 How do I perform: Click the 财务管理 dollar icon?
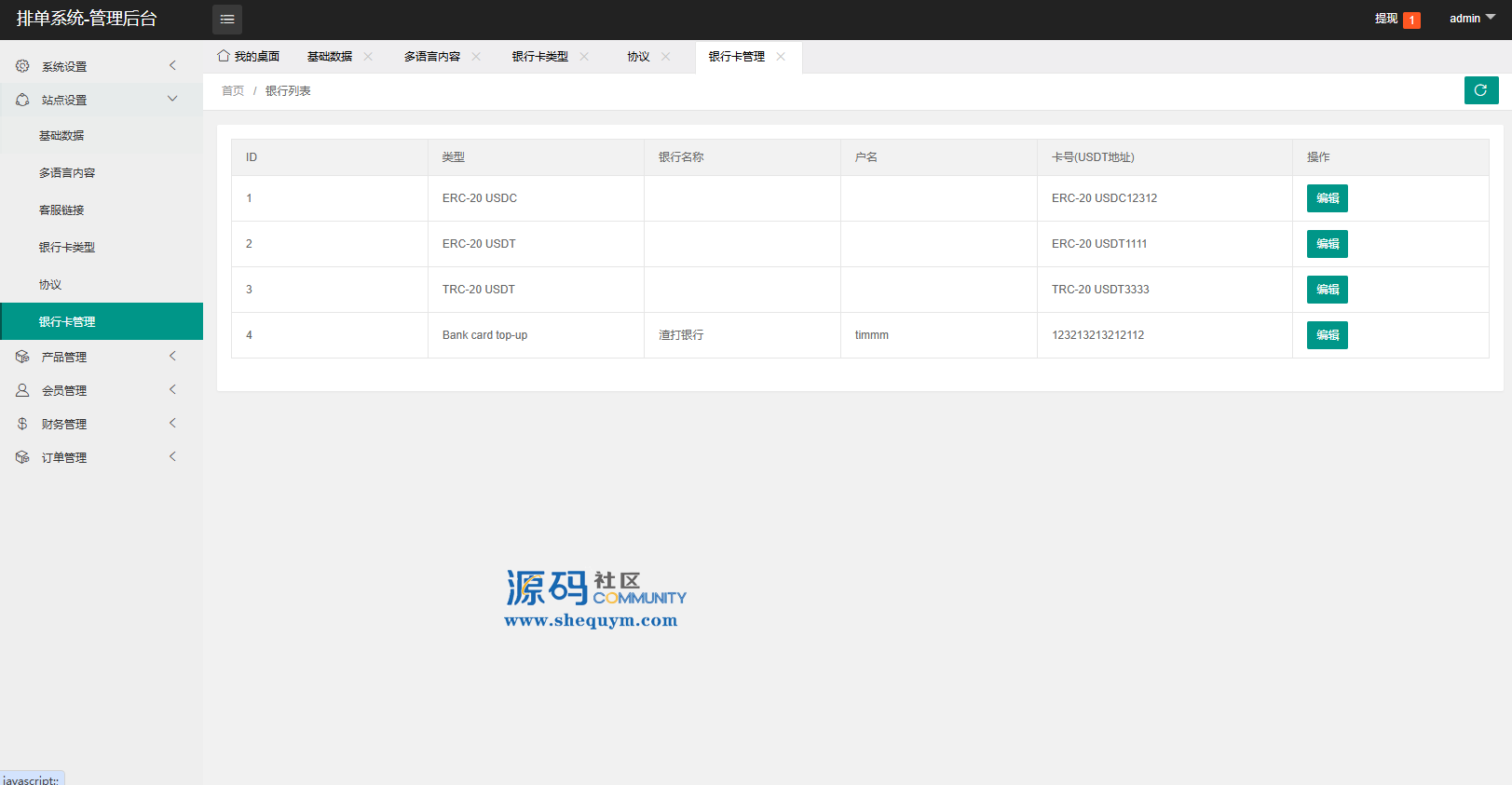[22, 424]
